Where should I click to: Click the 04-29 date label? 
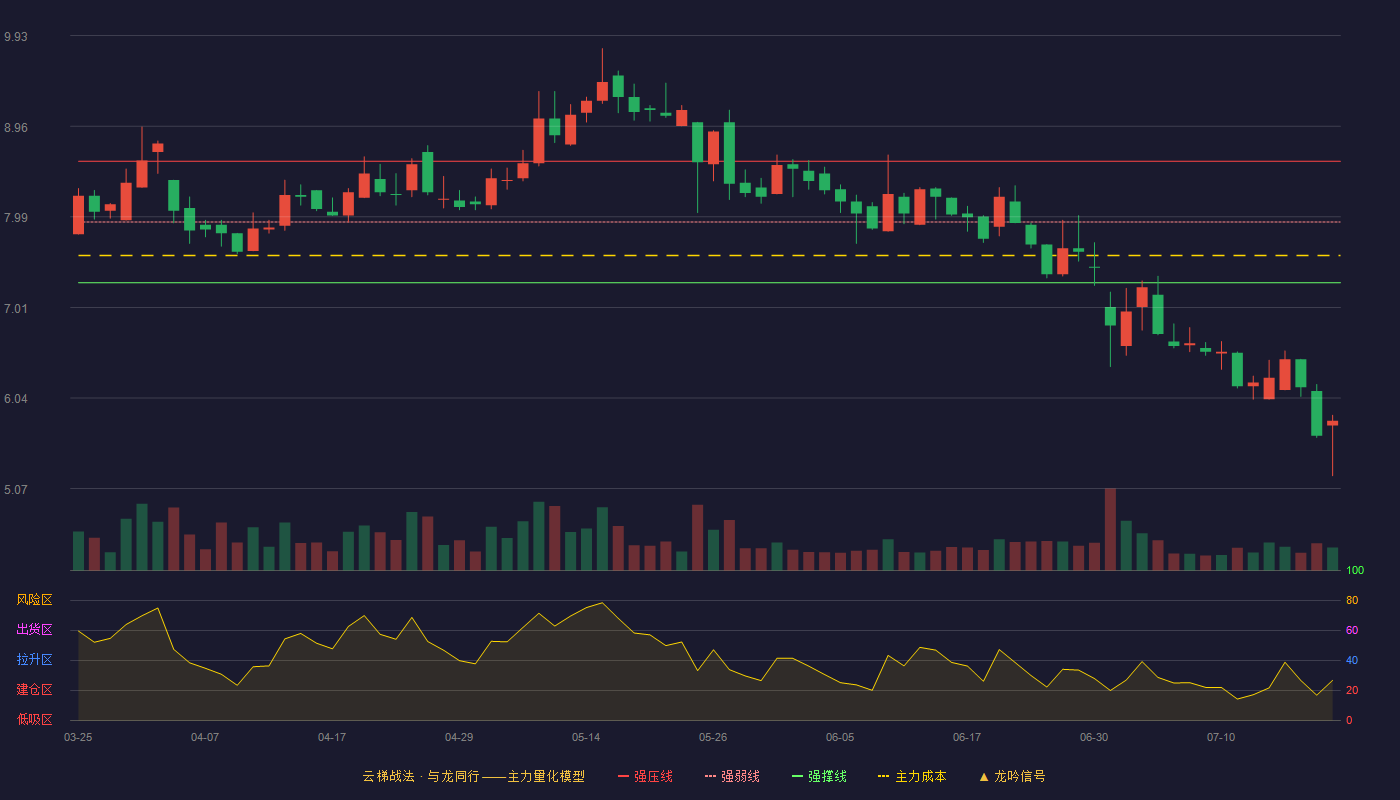459,737
